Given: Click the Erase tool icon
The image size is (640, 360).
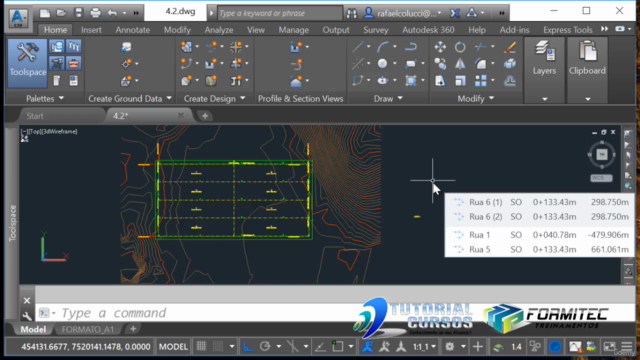Looking at the screenshot, I should 510,47.
